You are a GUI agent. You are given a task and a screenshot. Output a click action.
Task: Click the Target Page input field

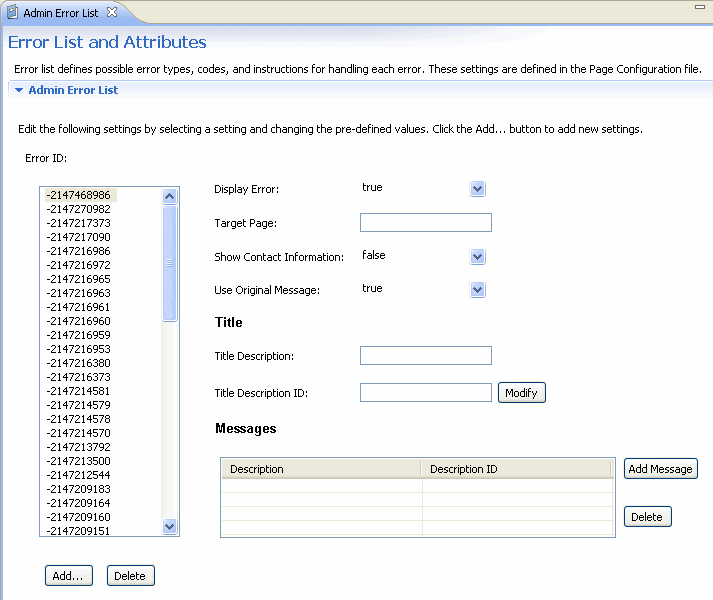(425, 223)
